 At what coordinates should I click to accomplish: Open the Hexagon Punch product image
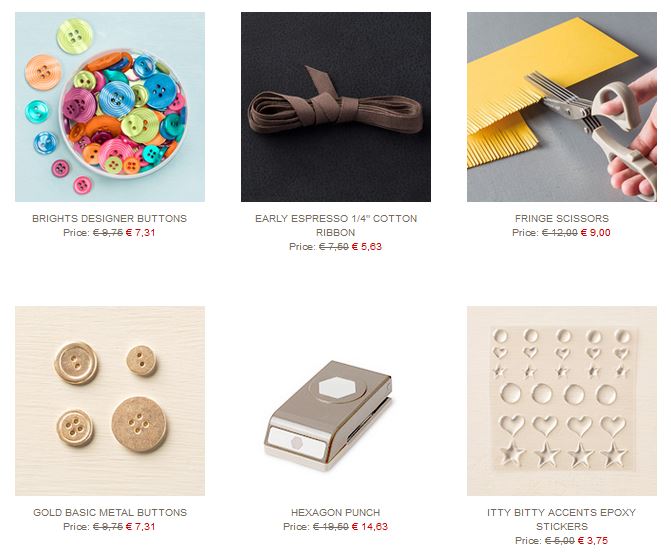pos(336,401)
